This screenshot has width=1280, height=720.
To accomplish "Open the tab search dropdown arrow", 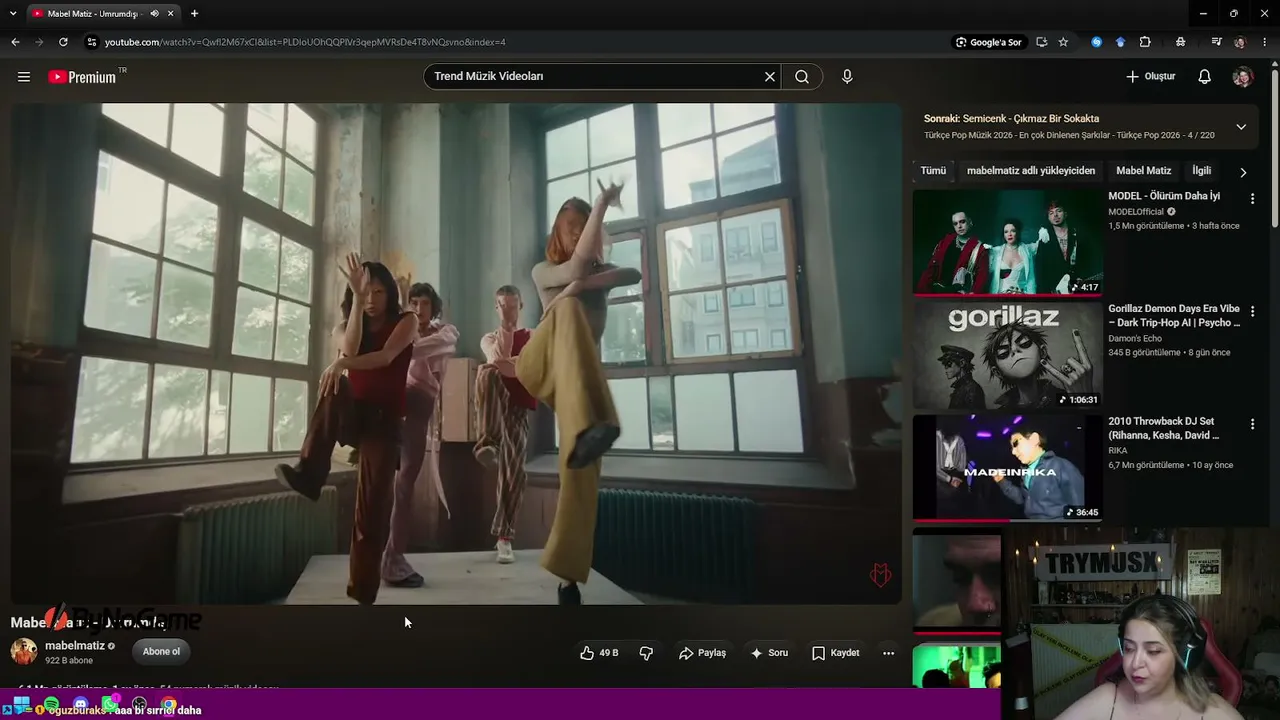I will 13,14.
